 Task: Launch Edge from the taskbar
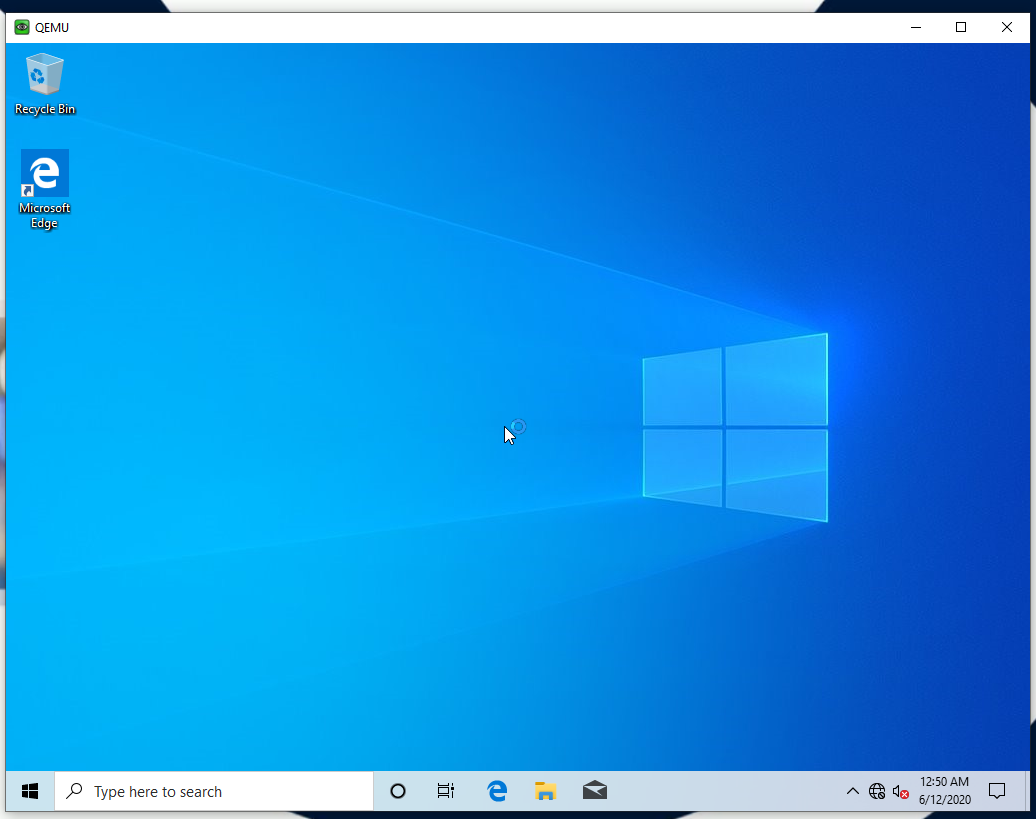click(x=497, y=791)
